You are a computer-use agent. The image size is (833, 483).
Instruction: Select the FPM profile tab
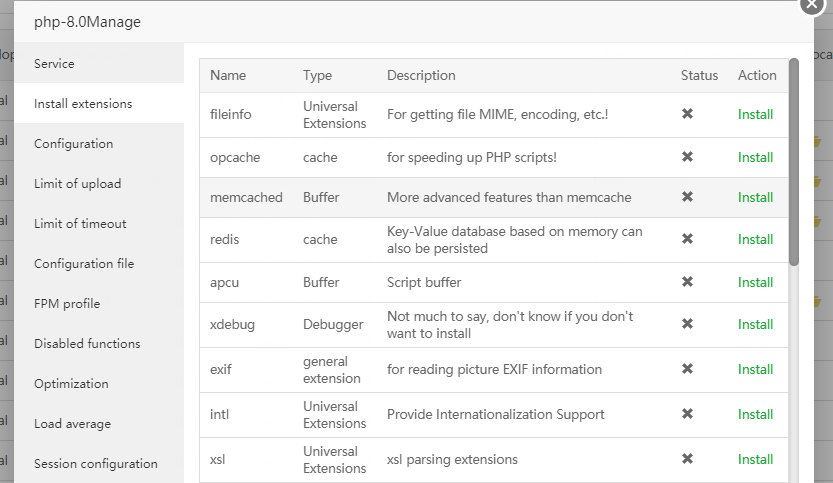click(x=67, y=304)
